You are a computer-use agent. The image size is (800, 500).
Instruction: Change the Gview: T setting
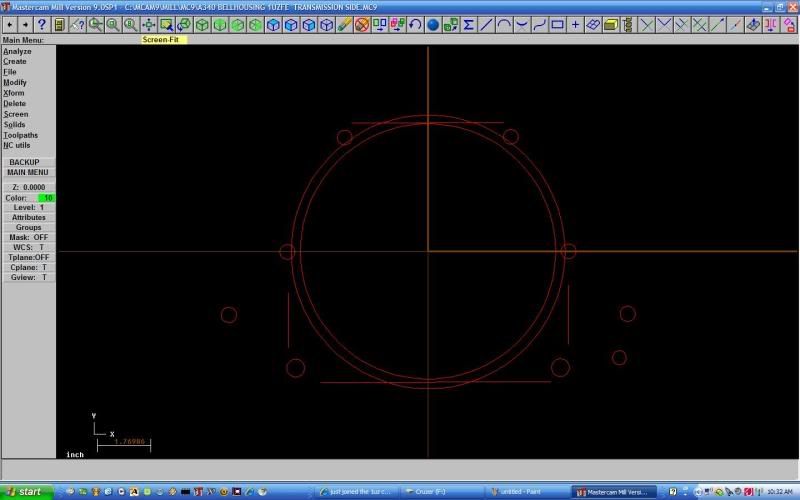[x=29, y=278]
